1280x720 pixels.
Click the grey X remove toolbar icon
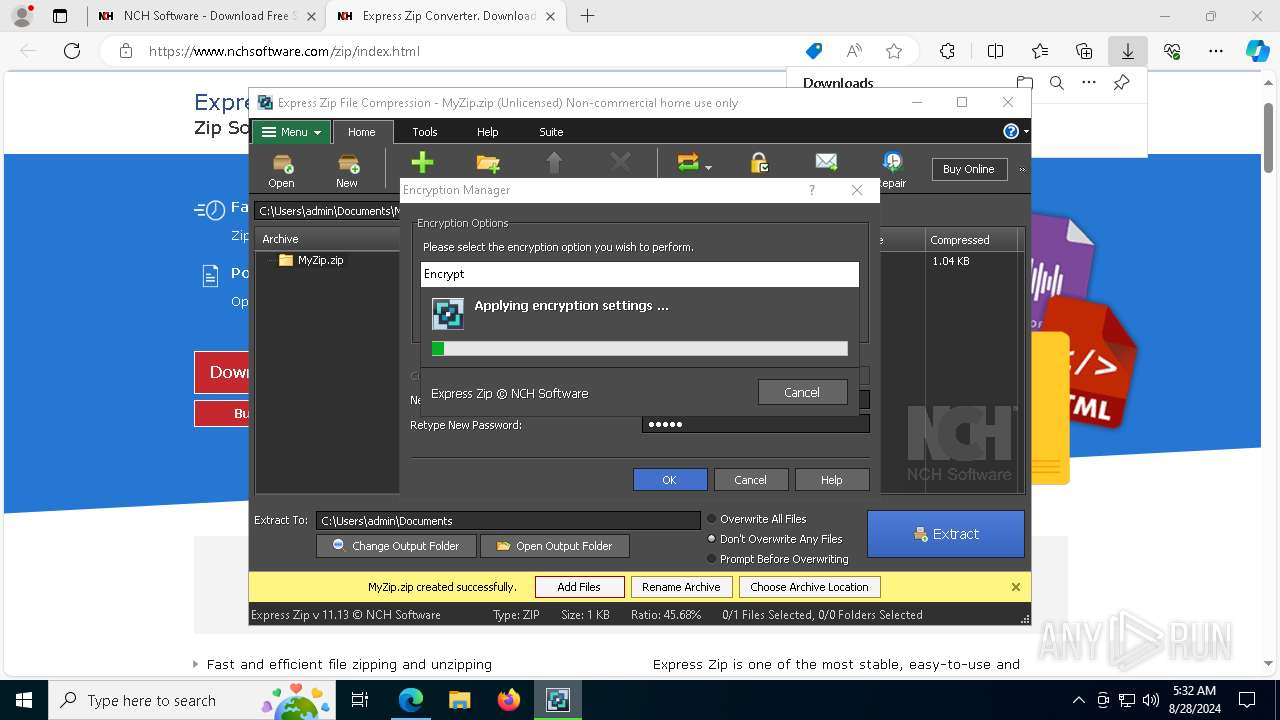point(620,163)
